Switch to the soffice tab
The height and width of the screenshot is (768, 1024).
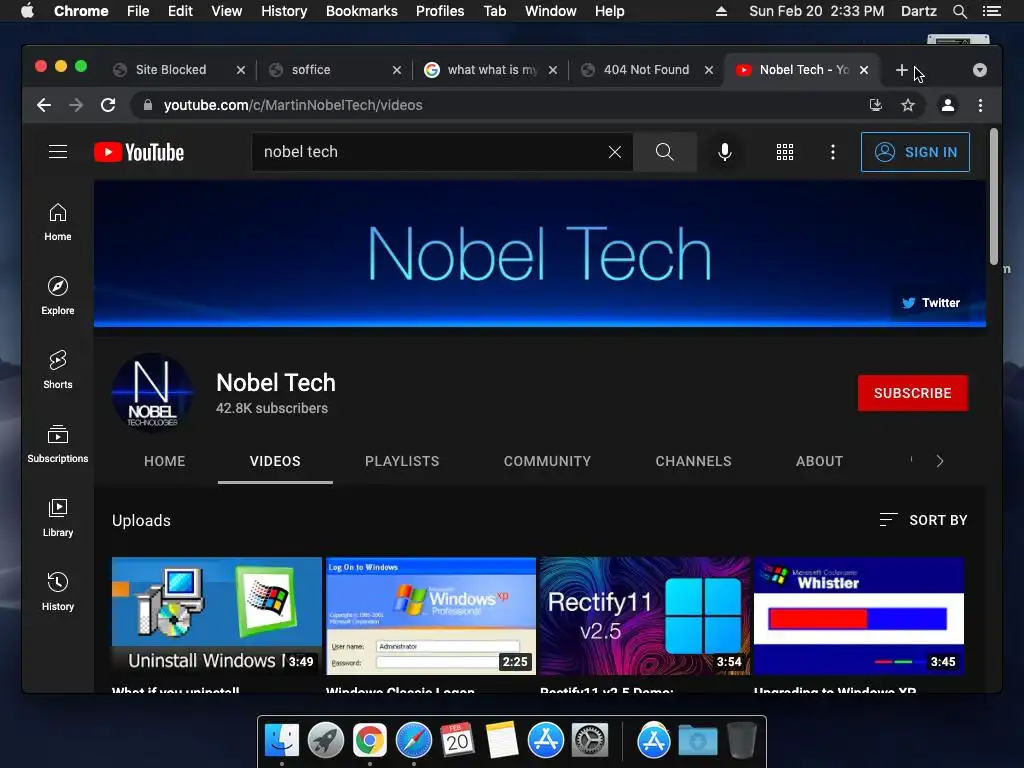[x=311, y=70]
